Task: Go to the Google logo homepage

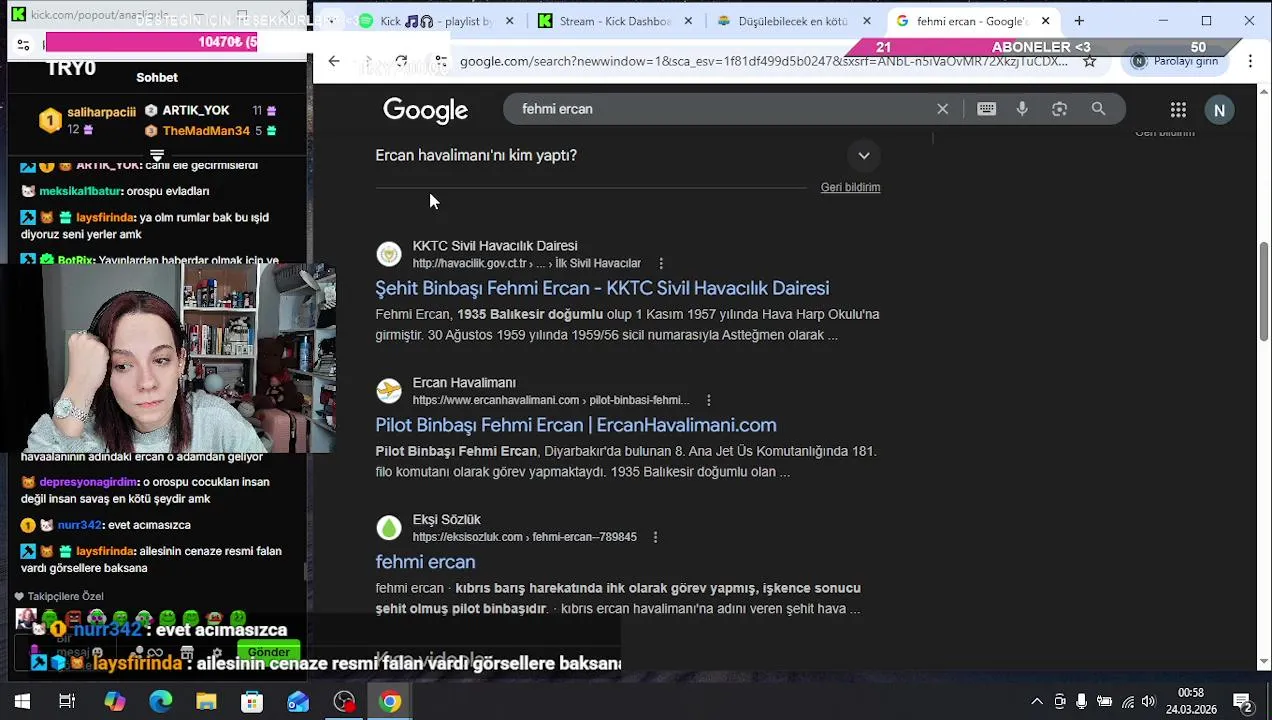Action: click(425, 110)
